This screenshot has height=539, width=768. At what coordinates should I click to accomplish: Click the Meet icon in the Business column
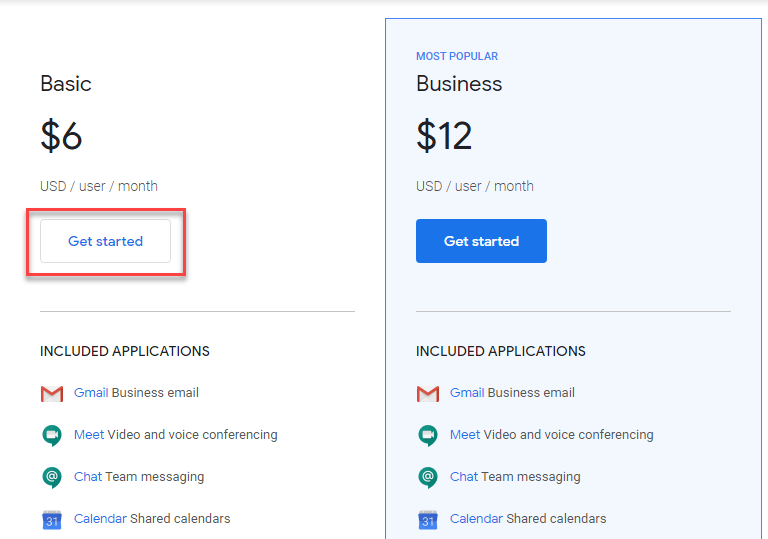428,435
